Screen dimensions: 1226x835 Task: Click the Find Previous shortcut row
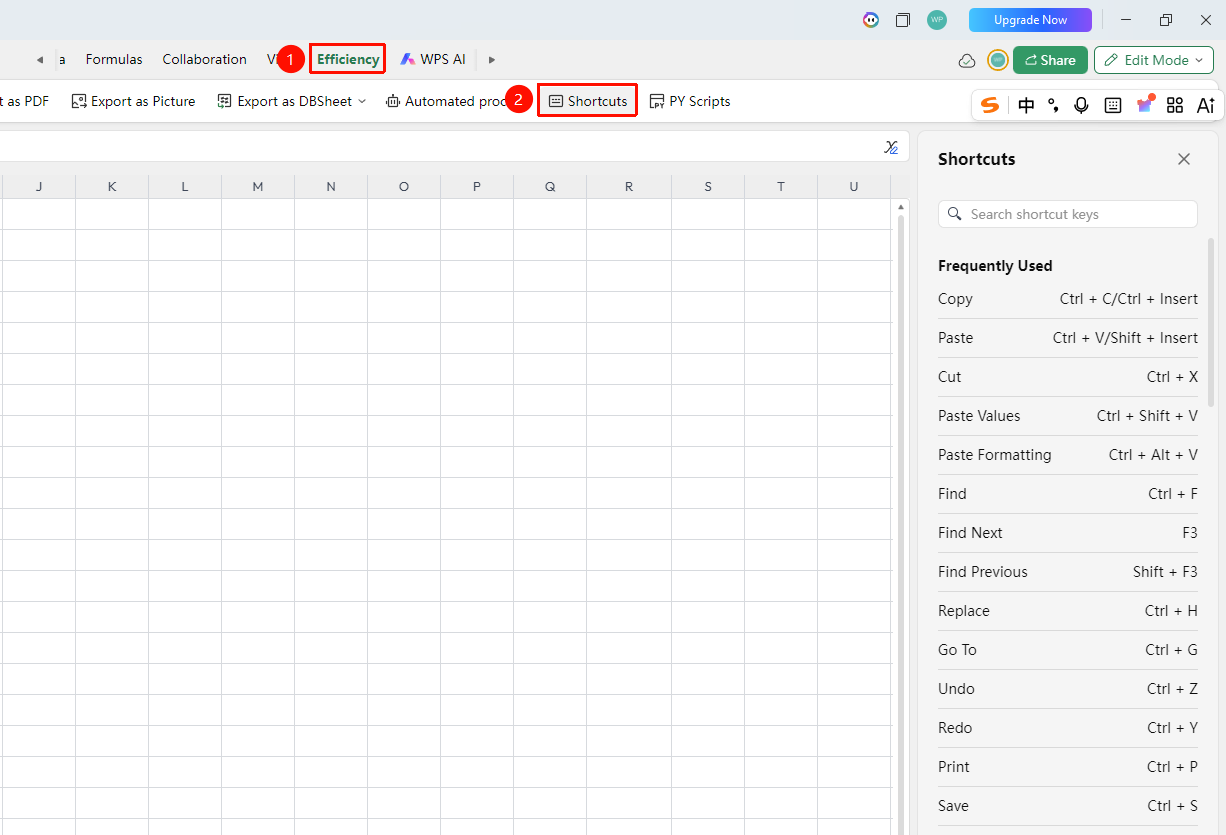click(1068, 572)
